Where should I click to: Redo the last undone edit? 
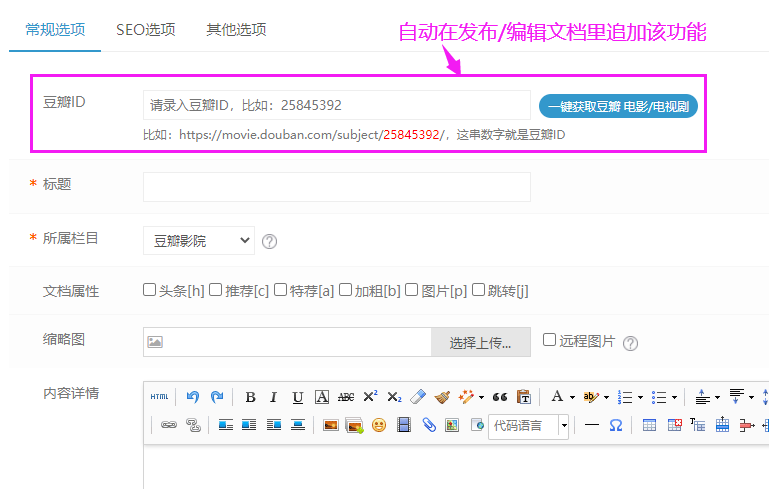[x=217, y=397]
